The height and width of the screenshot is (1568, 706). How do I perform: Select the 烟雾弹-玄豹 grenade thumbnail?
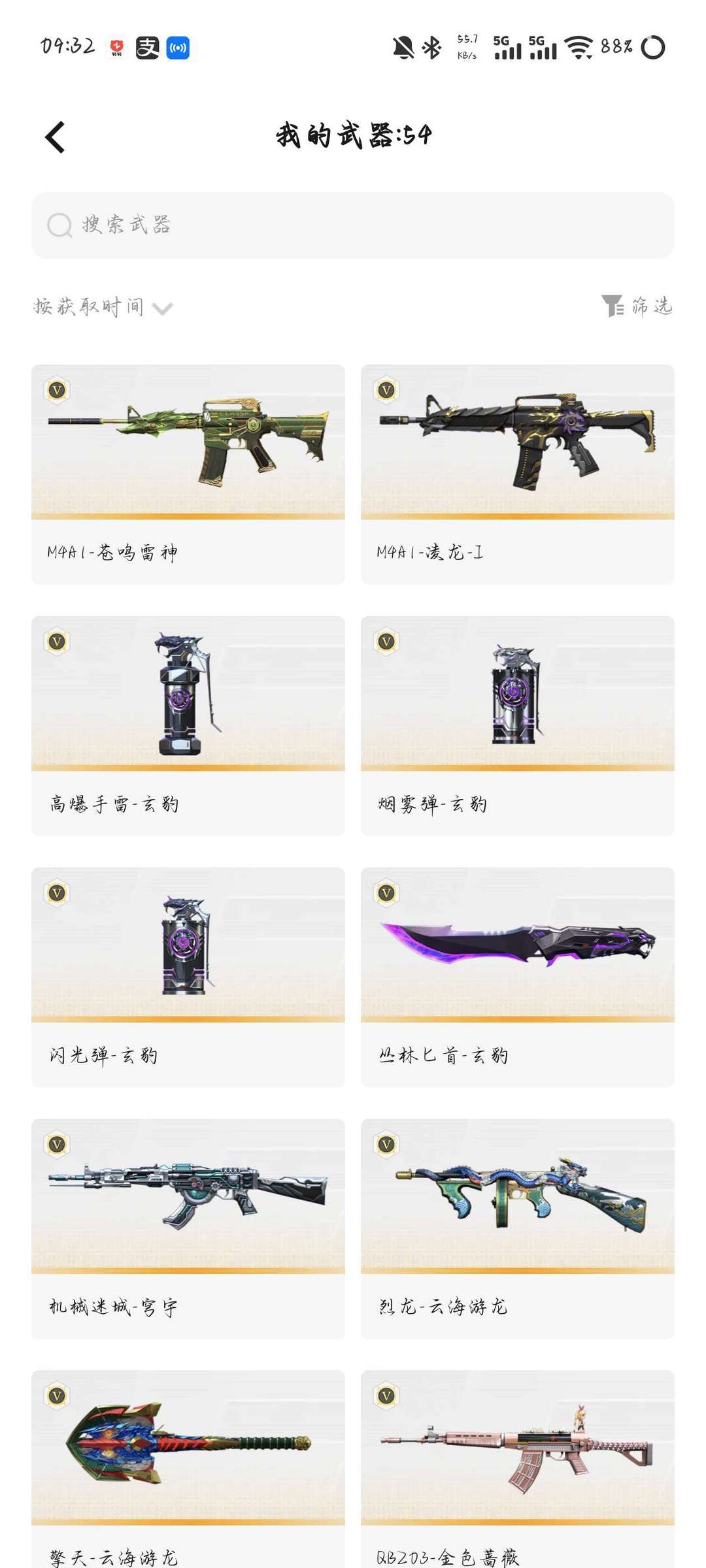pyautogui.click(x=518, y=693)
